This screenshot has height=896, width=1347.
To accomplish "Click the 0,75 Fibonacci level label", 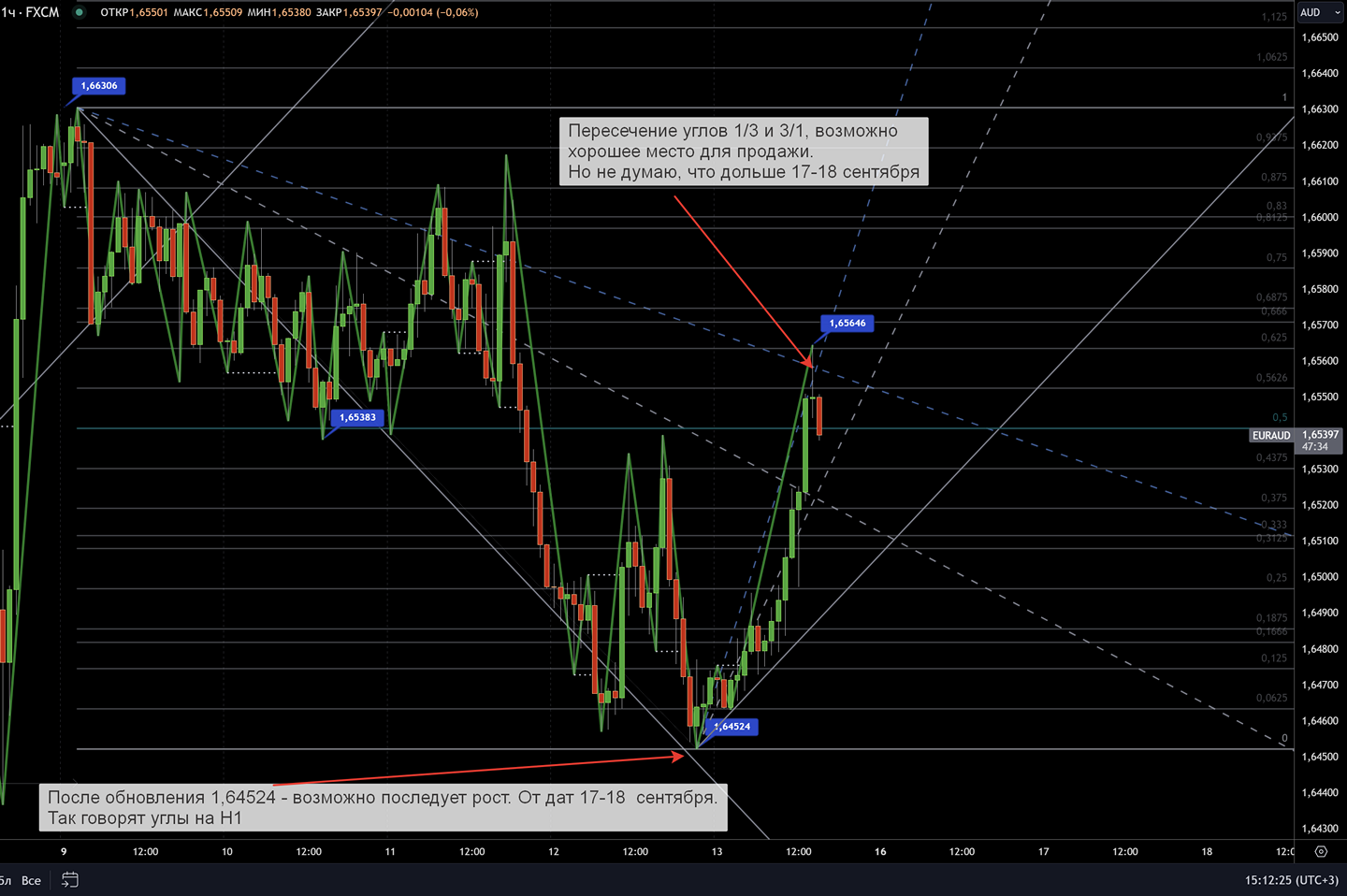I will 1277,257.
